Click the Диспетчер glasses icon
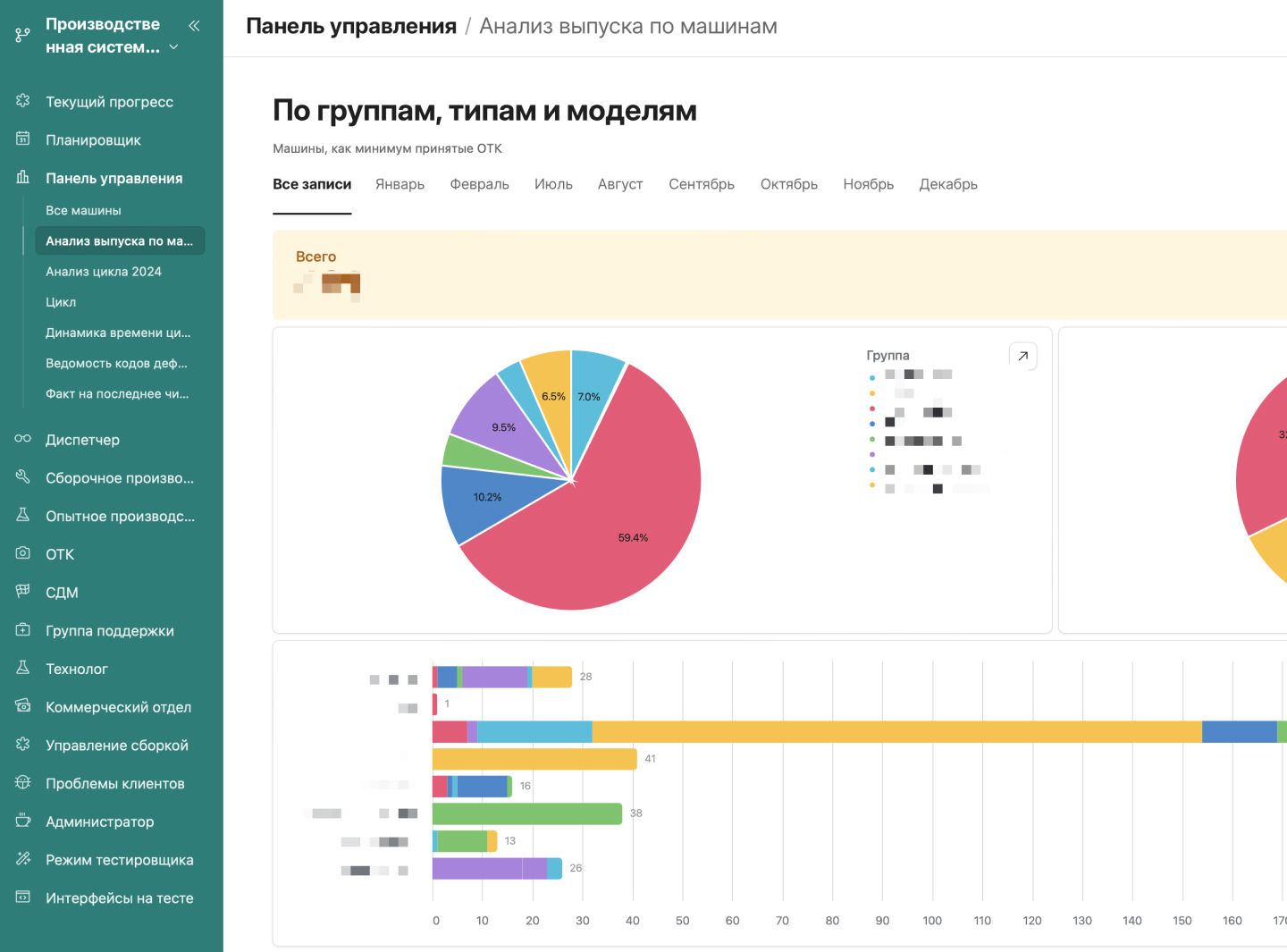Viewport: 1287px width, 952px height. point(23,439)
